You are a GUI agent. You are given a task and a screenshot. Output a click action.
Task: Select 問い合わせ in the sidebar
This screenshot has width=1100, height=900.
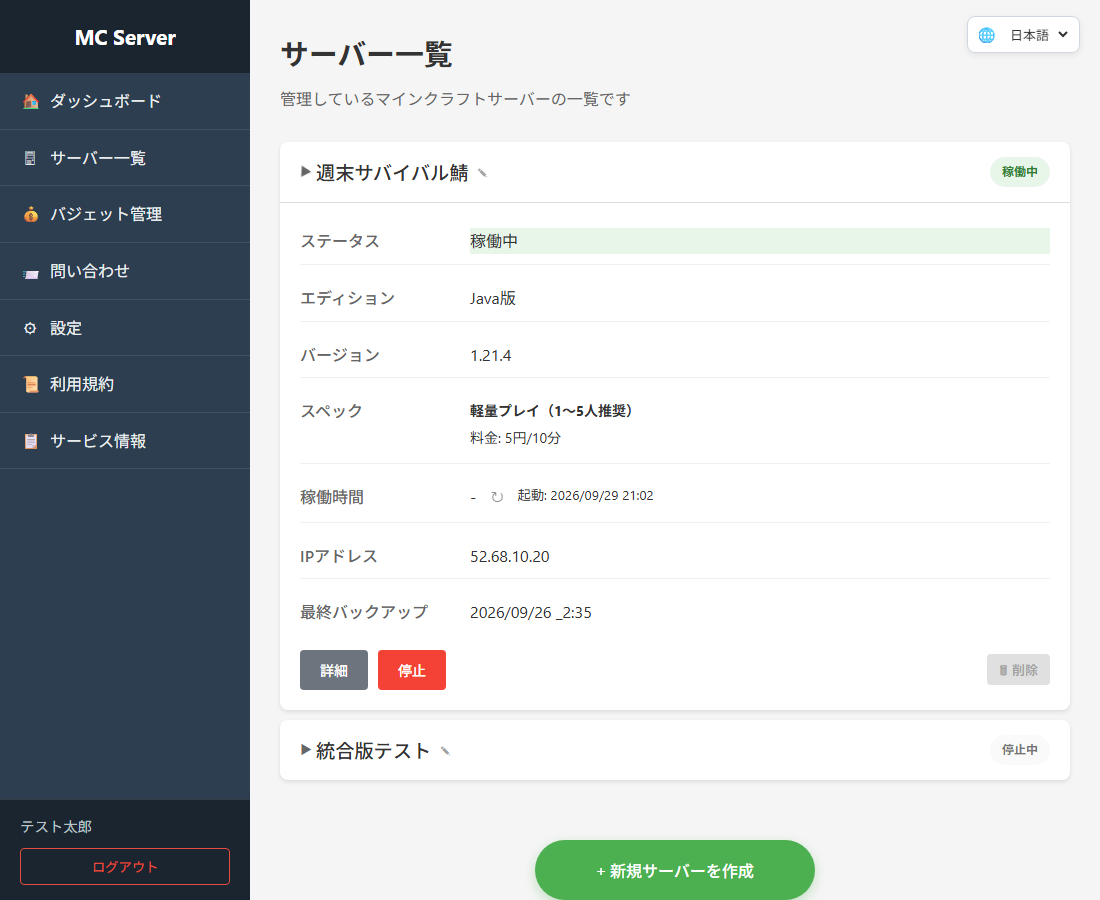[x=125, y=271]
